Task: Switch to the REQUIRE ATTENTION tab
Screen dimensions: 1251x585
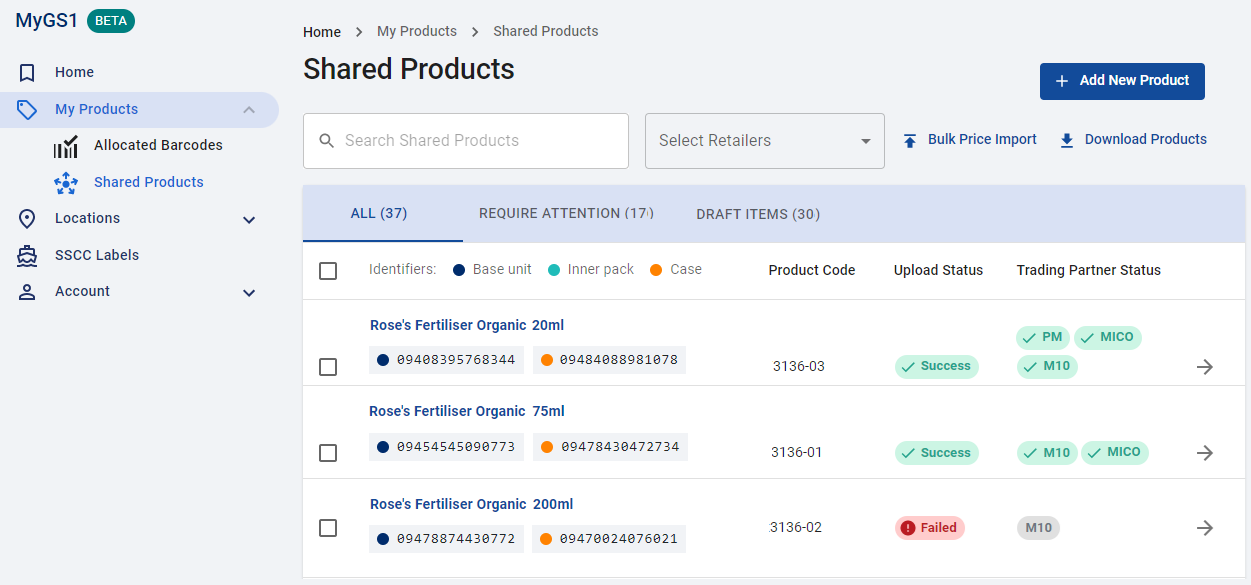Action: tap(566, 213)
